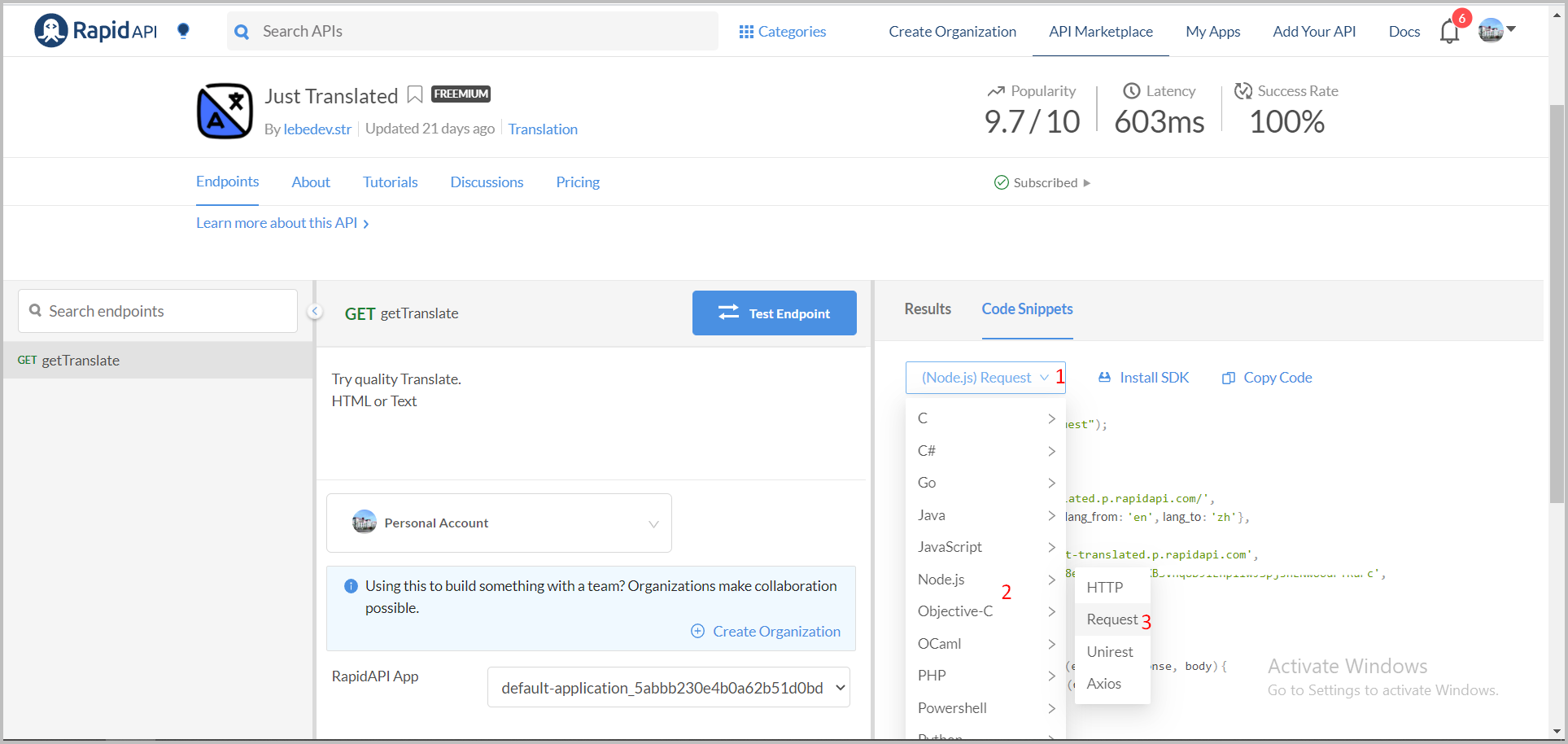Click Learn more about this API link
1568x744 pixels.
[282, 223]
